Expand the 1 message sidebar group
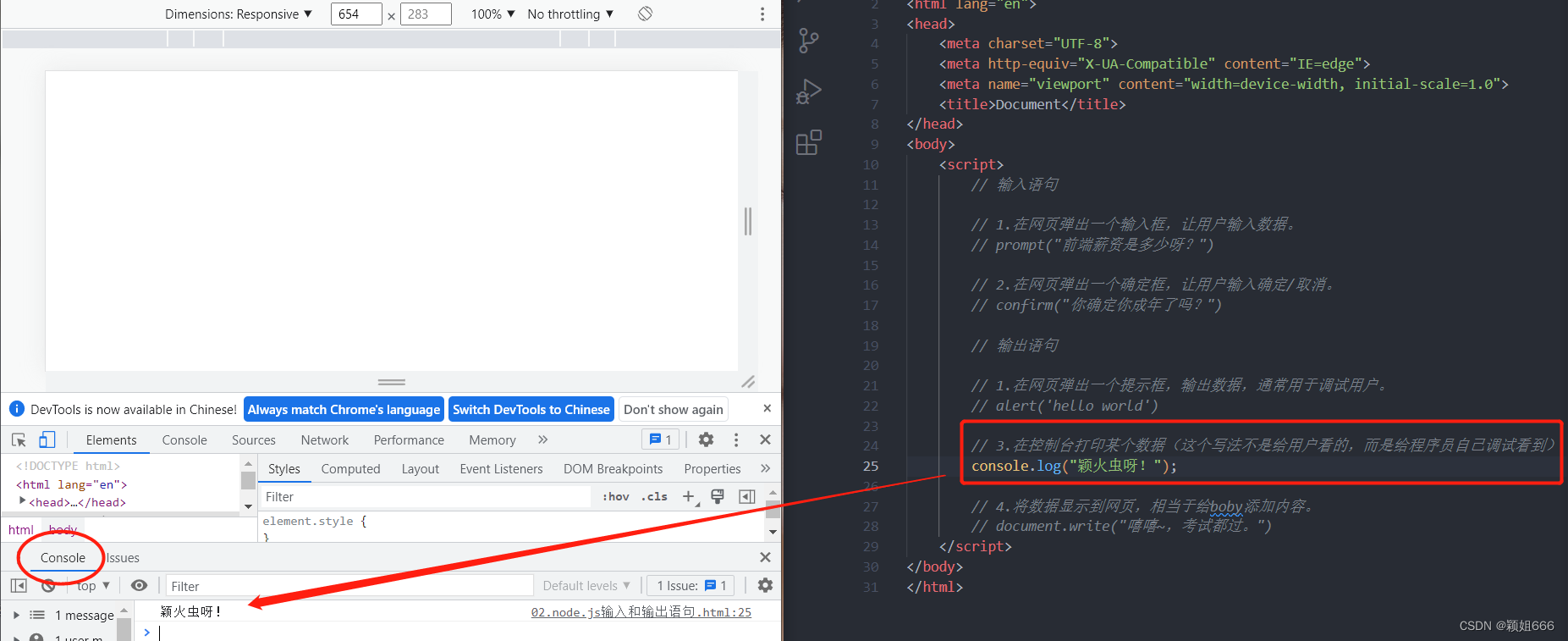 16,615
